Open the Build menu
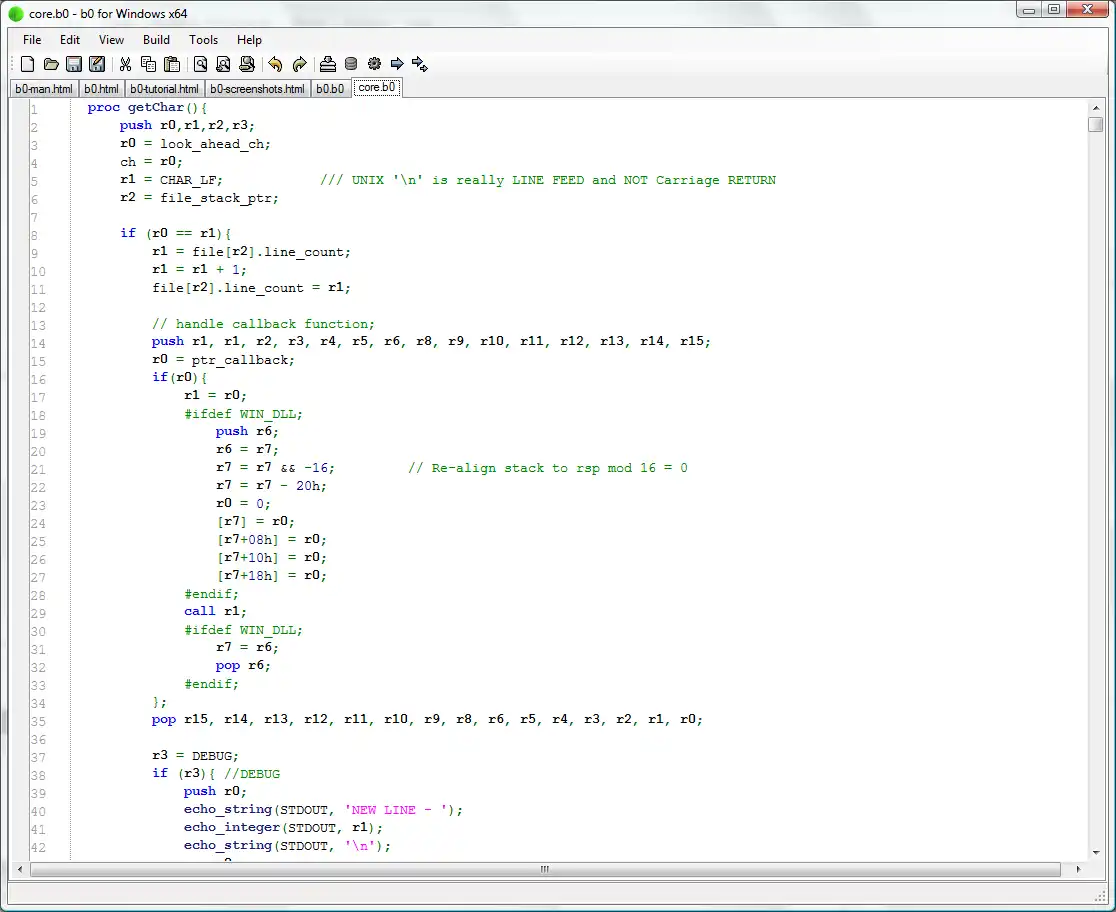 point(156,40)
